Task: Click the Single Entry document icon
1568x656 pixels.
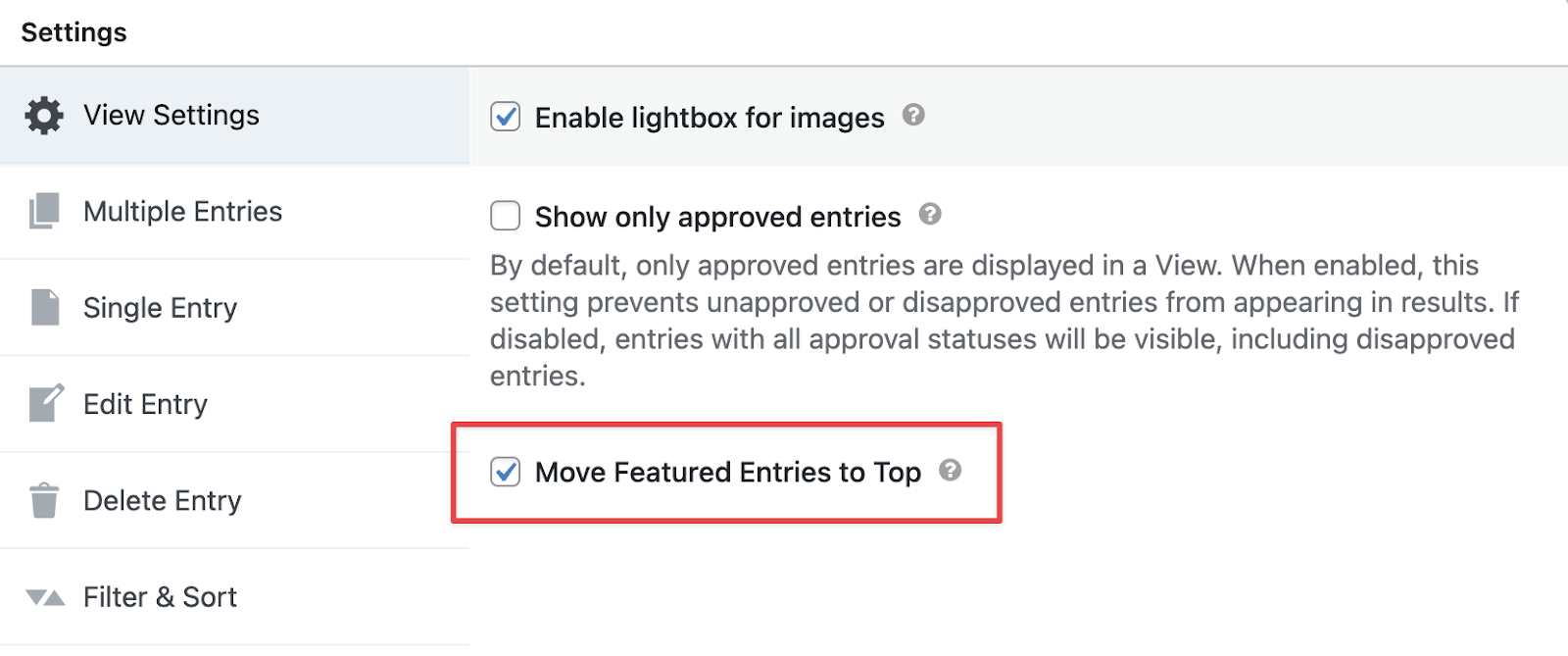Action: tap(45, 307)
